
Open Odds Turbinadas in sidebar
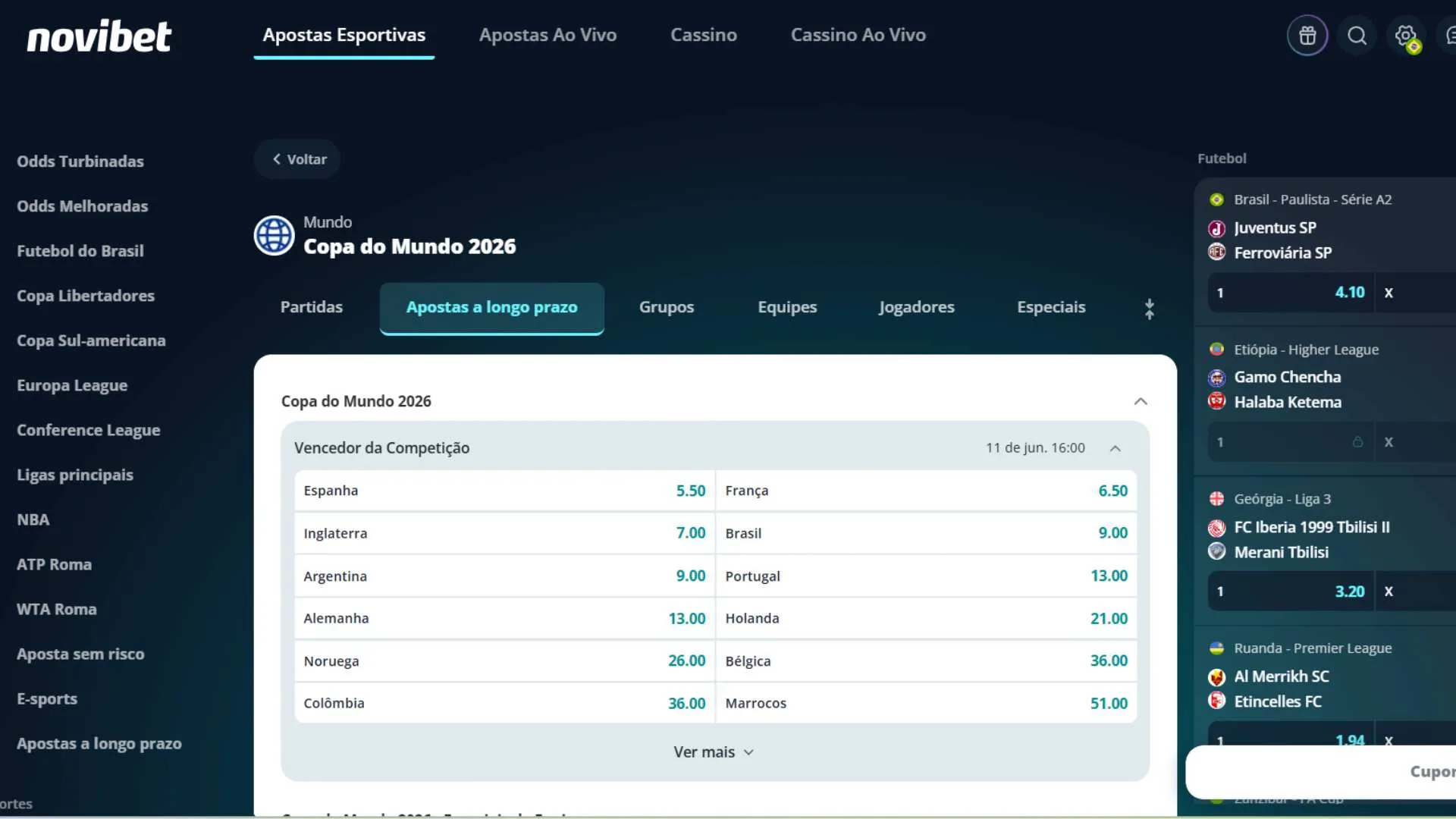click(80, 162)
